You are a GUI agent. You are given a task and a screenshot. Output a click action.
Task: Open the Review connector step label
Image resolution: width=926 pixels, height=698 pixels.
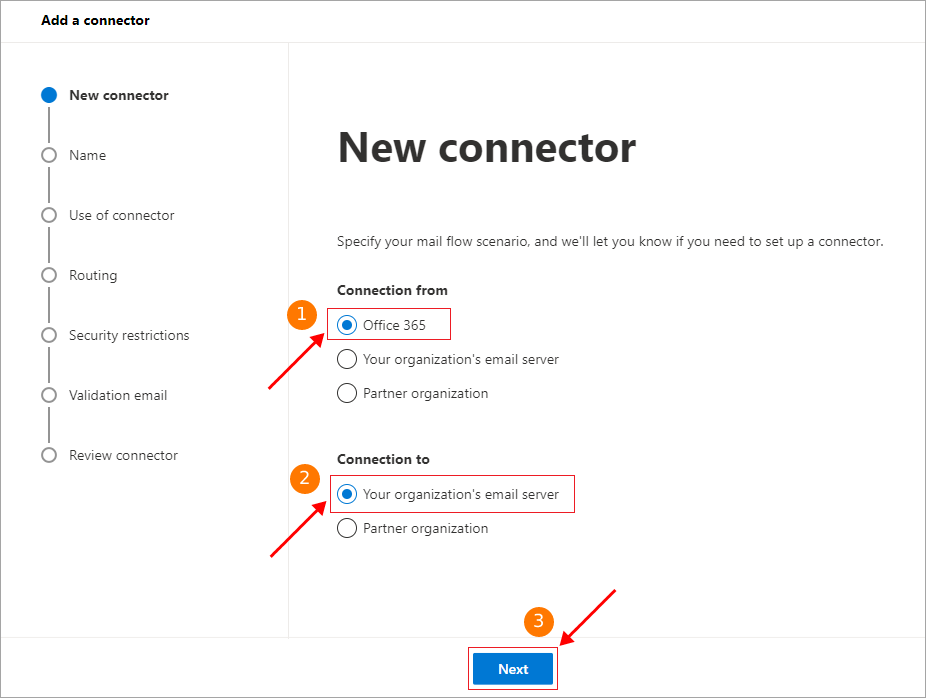pyautogui.click(x=123, y=455)
